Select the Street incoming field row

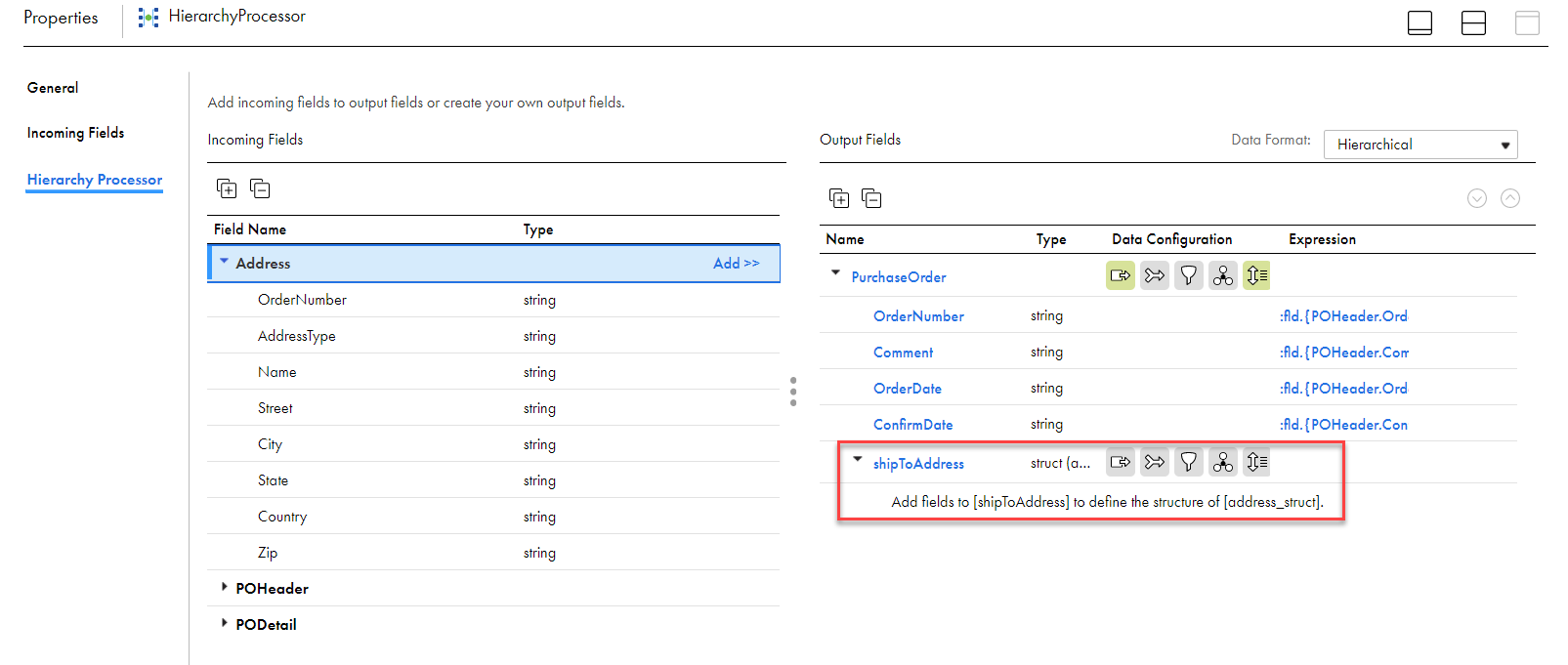click(493, 408)
